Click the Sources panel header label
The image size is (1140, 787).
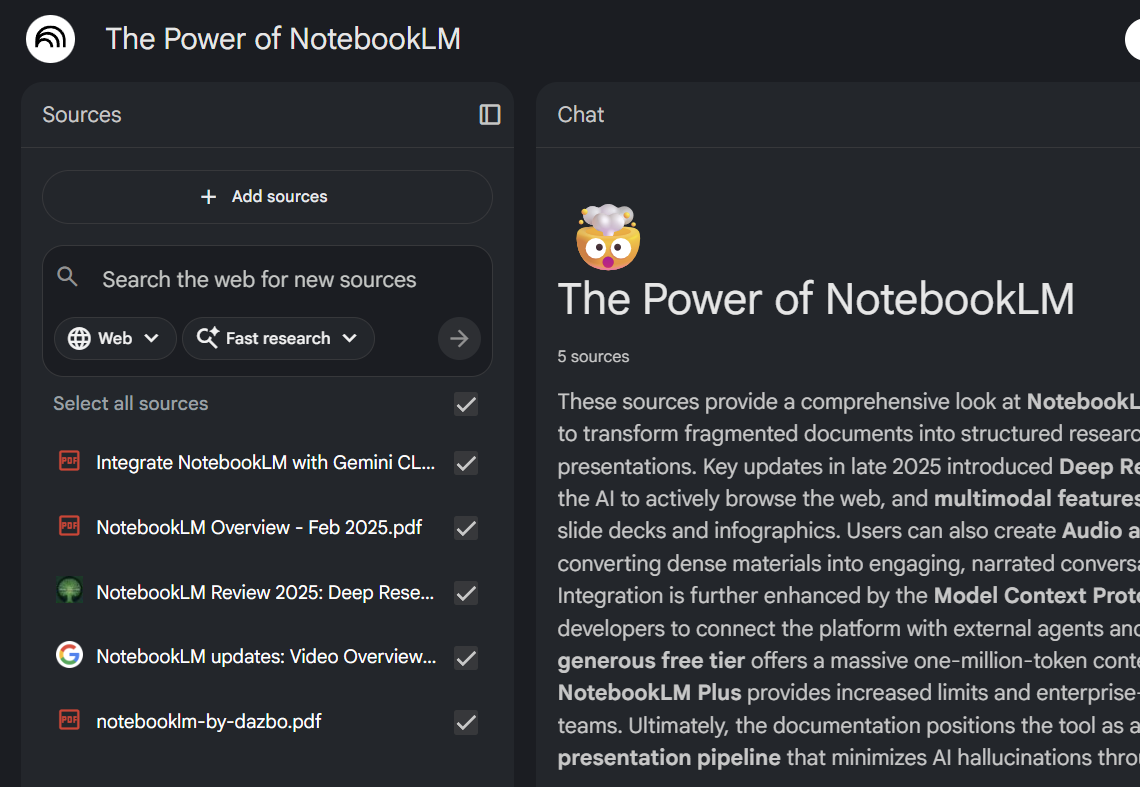82,115
